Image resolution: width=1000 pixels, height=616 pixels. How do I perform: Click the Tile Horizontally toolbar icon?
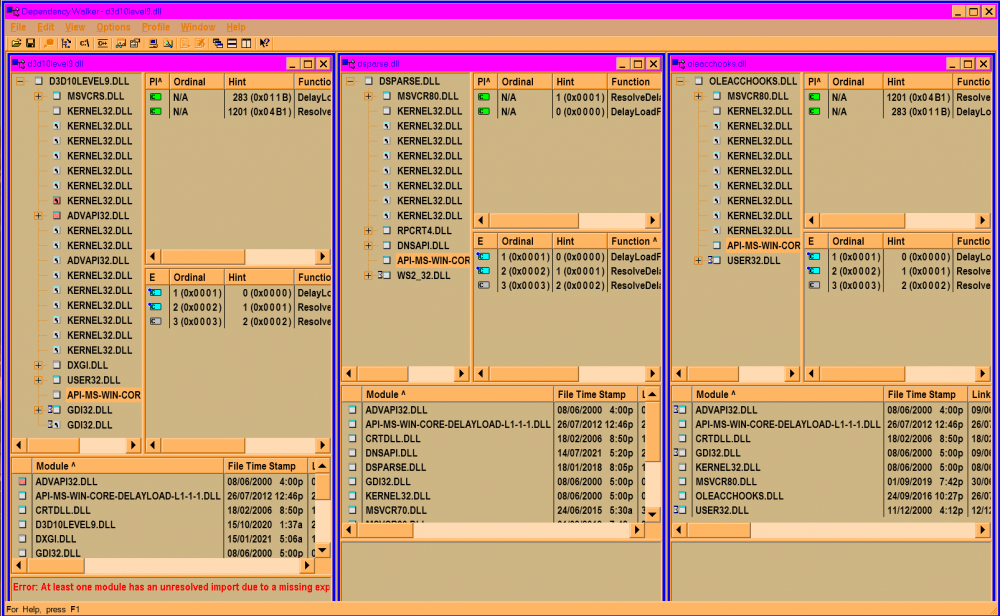(232, 44)
